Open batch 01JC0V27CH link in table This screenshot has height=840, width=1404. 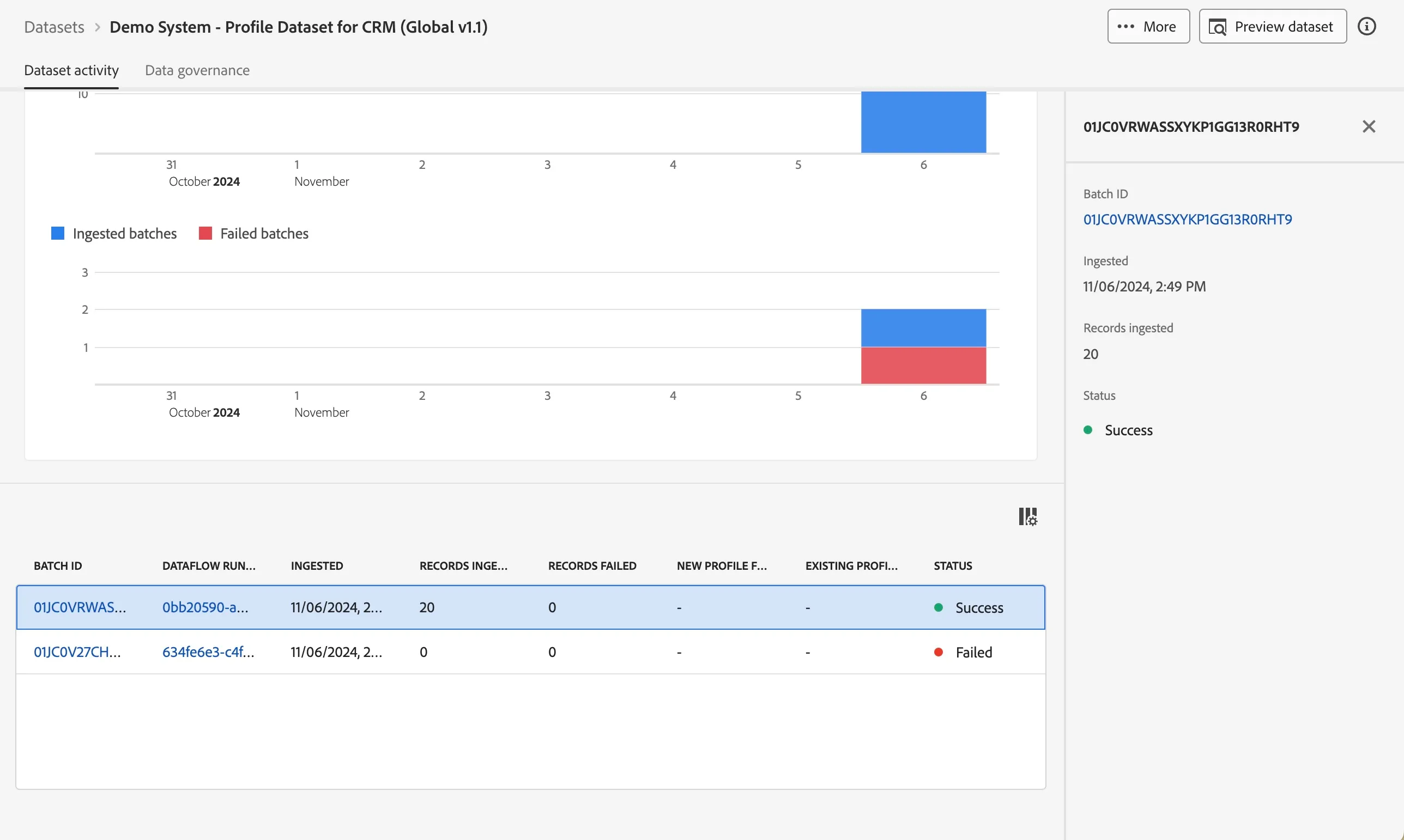point(77,652)
